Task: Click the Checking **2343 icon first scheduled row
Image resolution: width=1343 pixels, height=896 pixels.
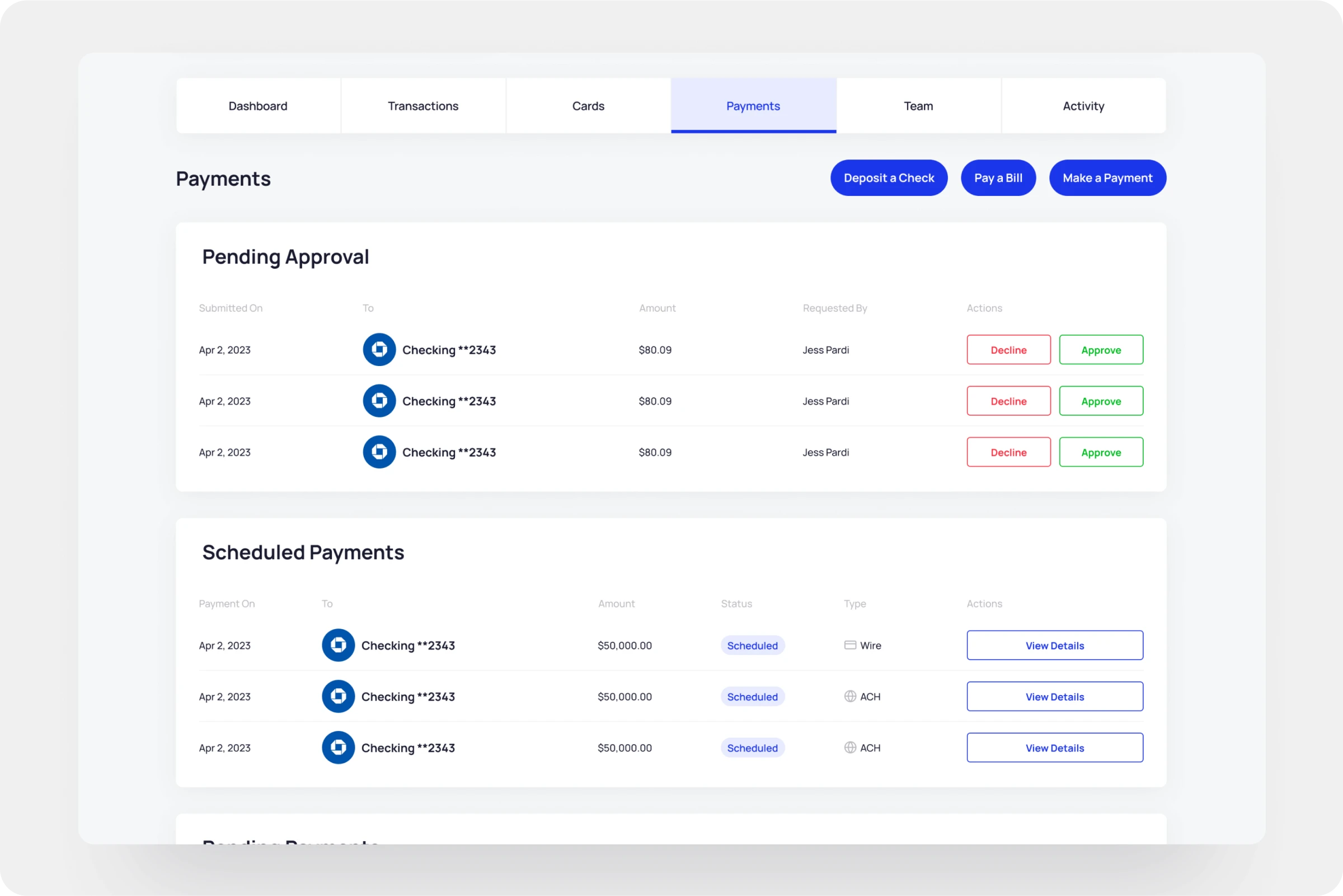Action: point(338,645)
